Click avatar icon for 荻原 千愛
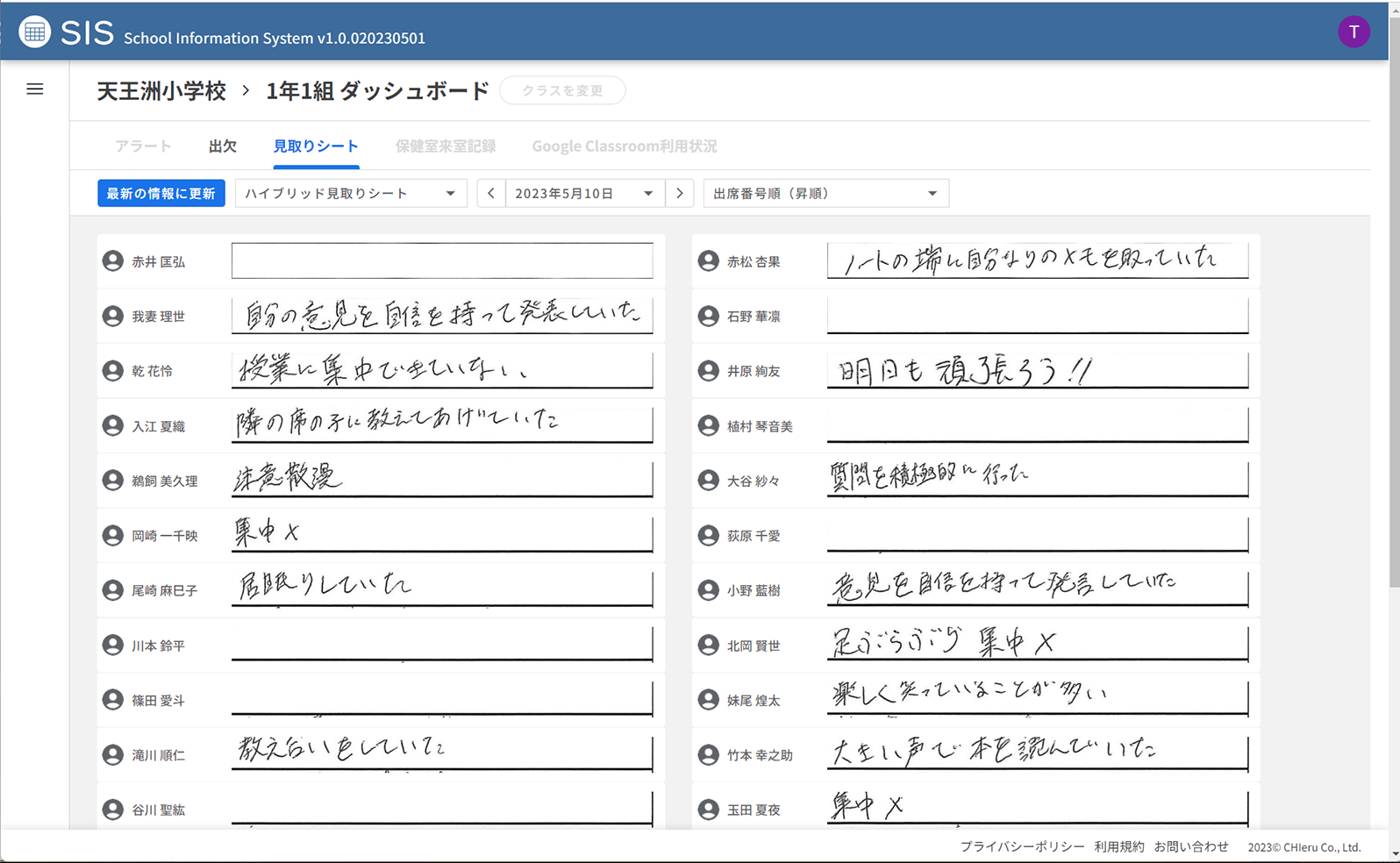Screen dimensions: 1400x863 point(709,535)
